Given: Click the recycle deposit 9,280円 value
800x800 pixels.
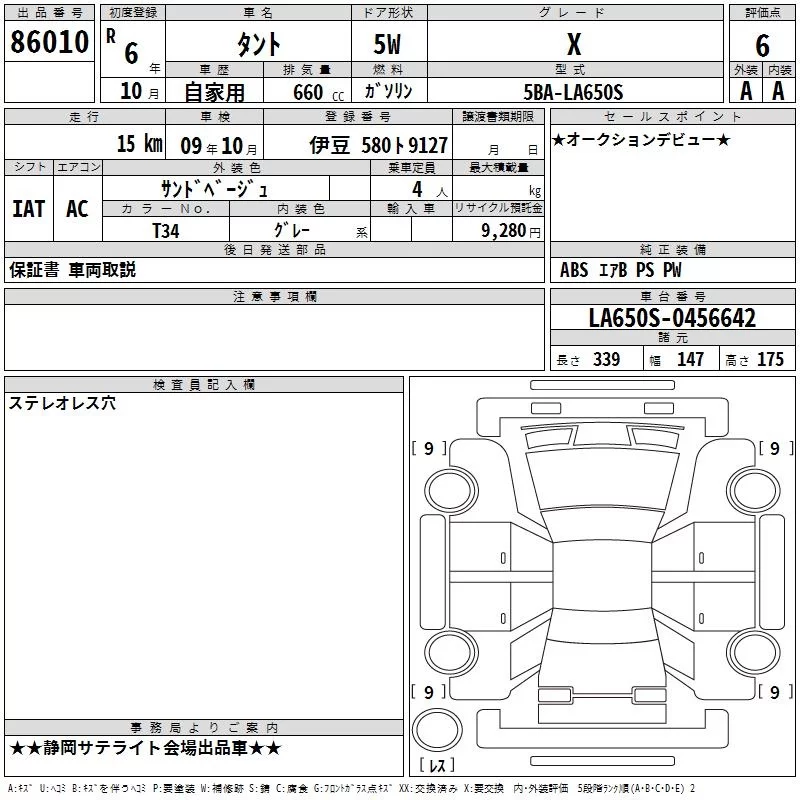Looking at the screenshot, I should [x=508, y=230].
